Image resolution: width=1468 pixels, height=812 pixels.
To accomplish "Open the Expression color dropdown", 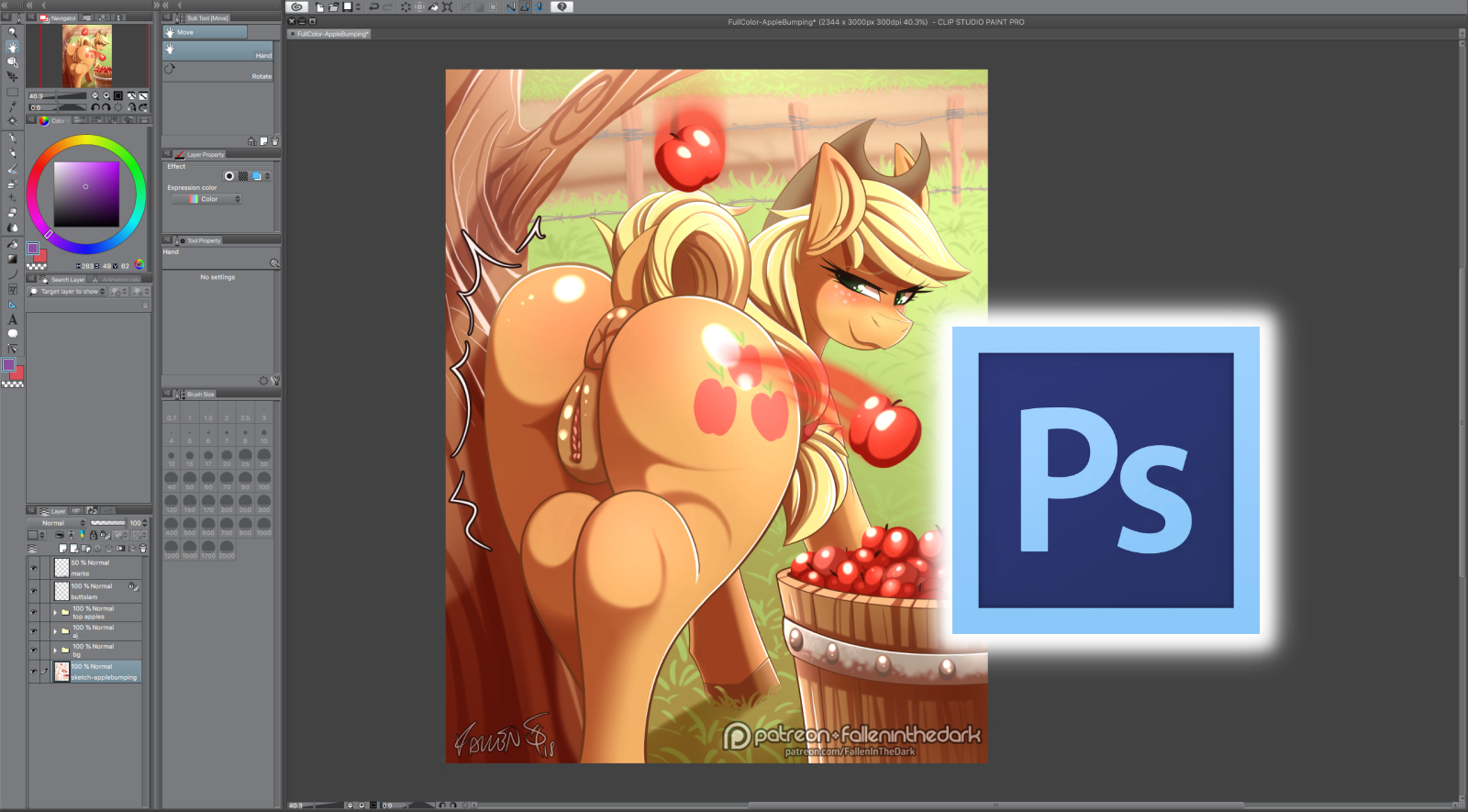I will [x=206, y=199].
